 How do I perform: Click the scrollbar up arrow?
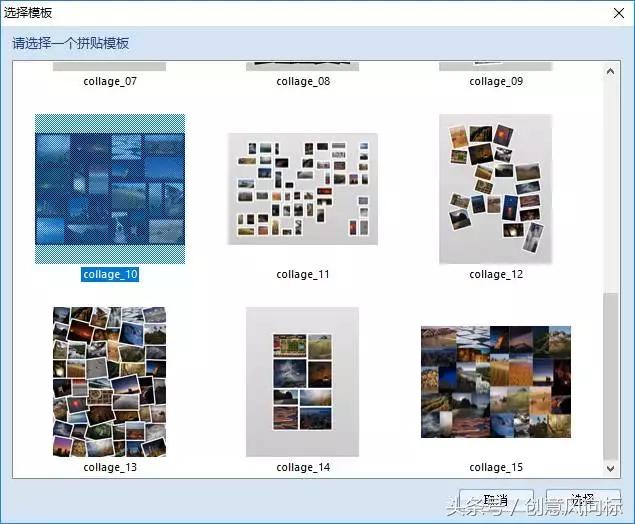coord(611,69)
